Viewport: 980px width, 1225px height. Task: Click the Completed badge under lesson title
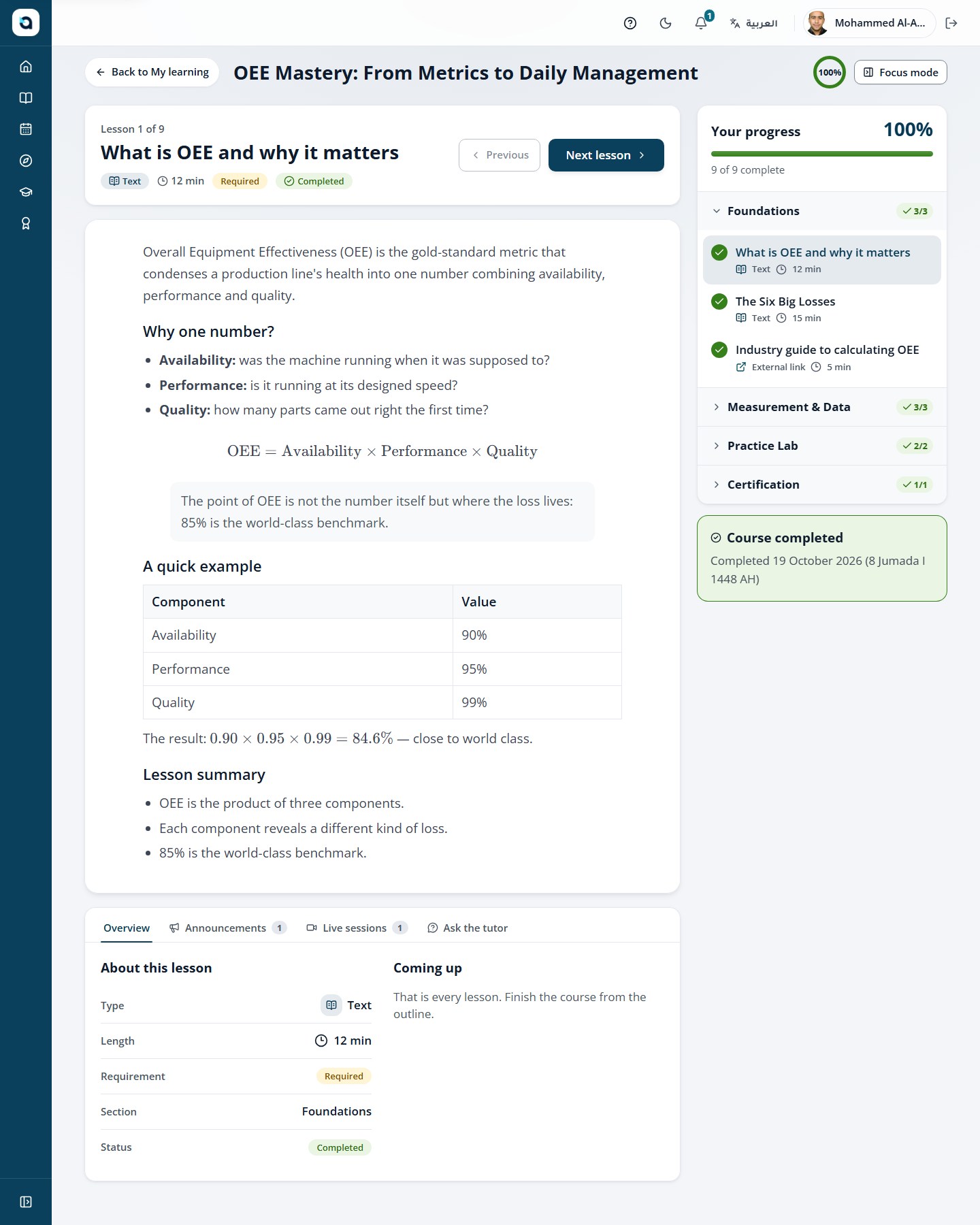pos(314,181)
